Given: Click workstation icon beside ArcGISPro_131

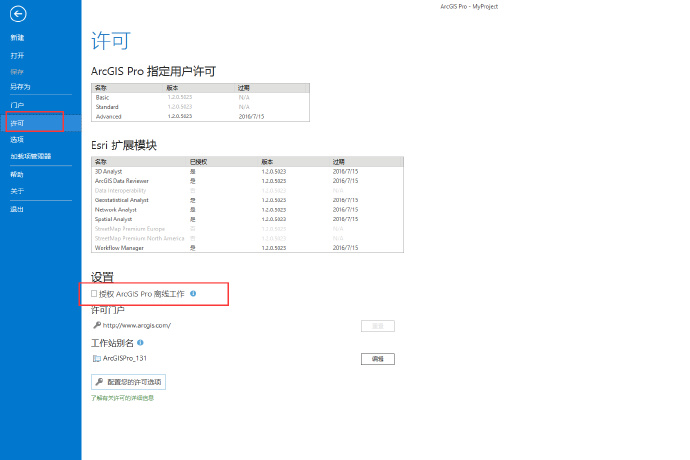Looking at the screenshot, I should [97, 358].
